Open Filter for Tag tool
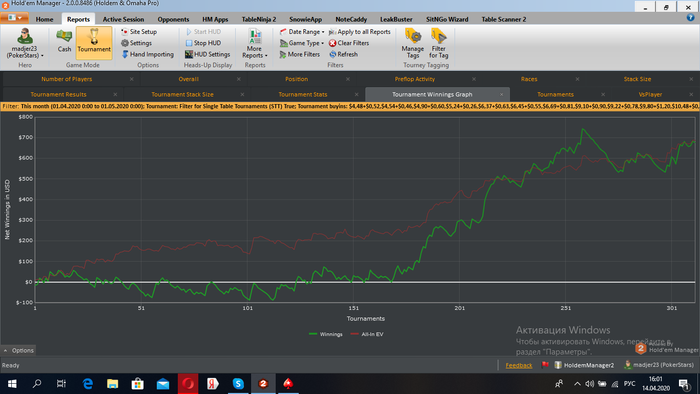 pos(438,43)
